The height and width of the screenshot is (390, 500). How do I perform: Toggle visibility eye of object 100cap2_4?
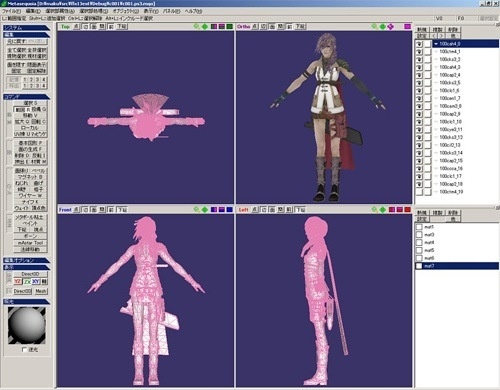(419, 75)
